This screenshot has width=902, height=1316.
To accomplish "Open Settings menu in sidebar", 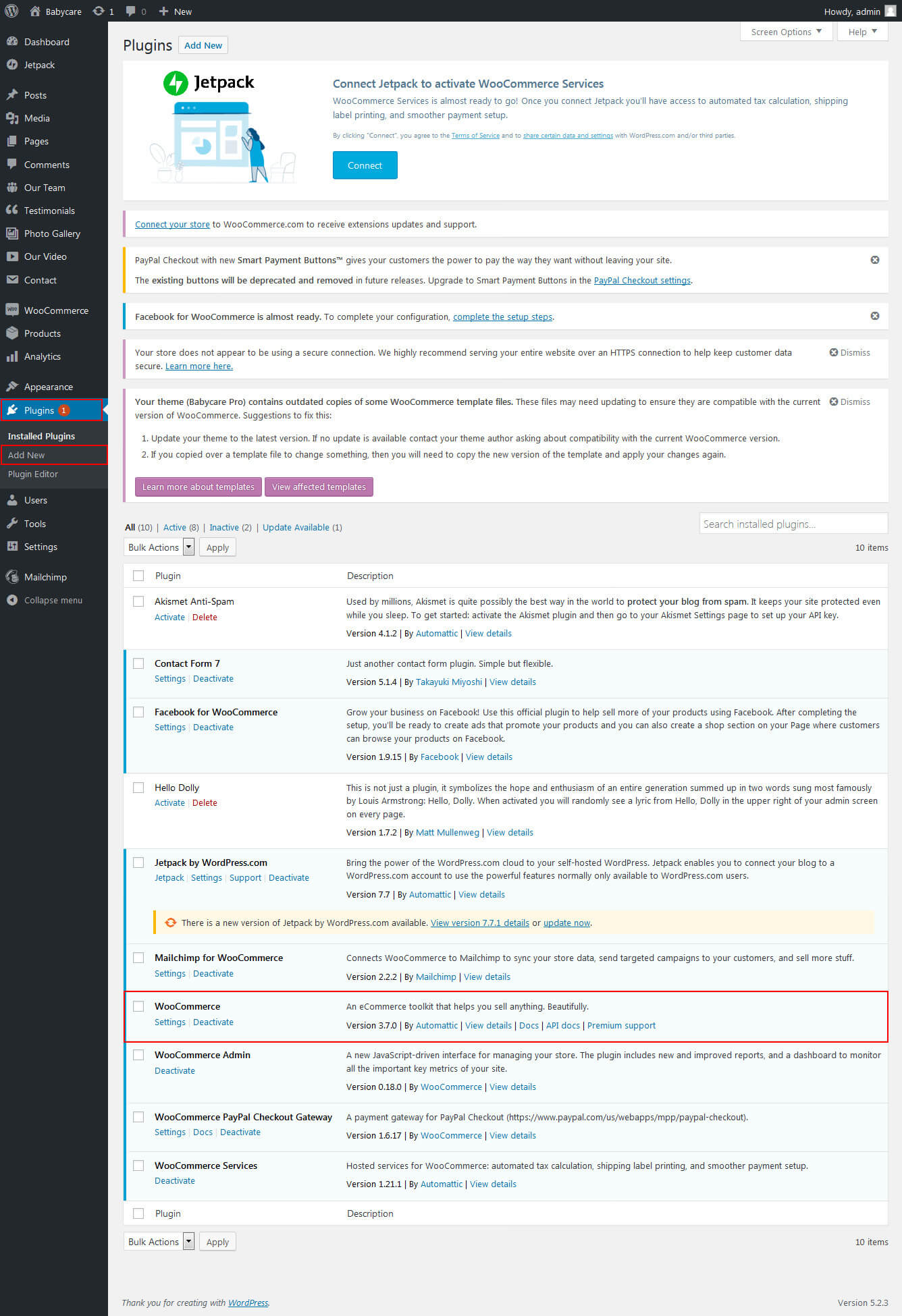I will 41,547.
